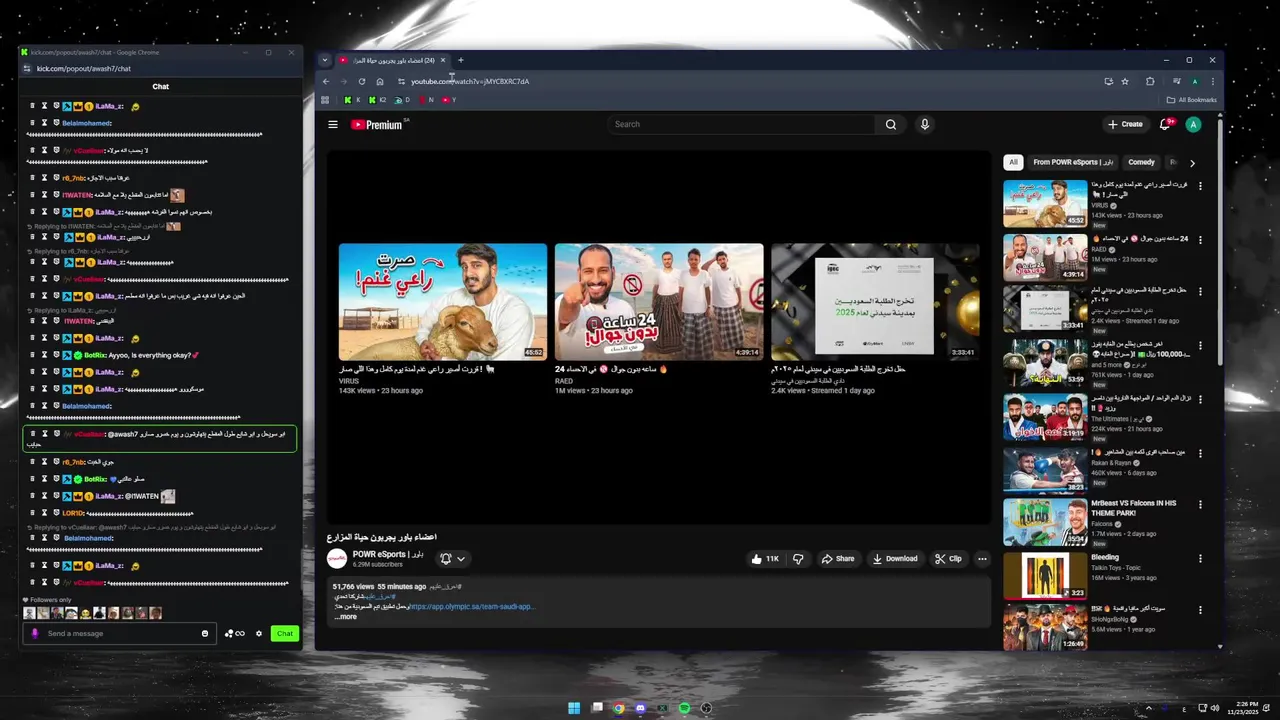Viewport: 1280px width, 720px height.
Task: Open Chrome three-dot menu
Action: pos(1213,81)
